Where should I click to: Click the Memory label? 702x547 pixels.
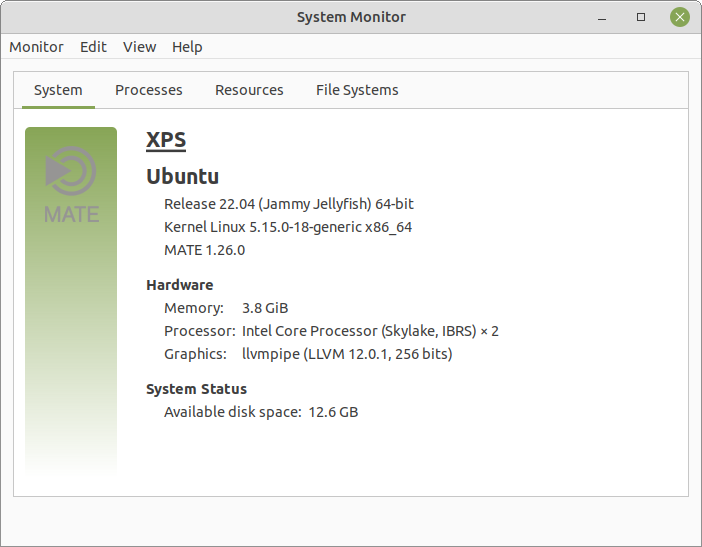[194, 308]
